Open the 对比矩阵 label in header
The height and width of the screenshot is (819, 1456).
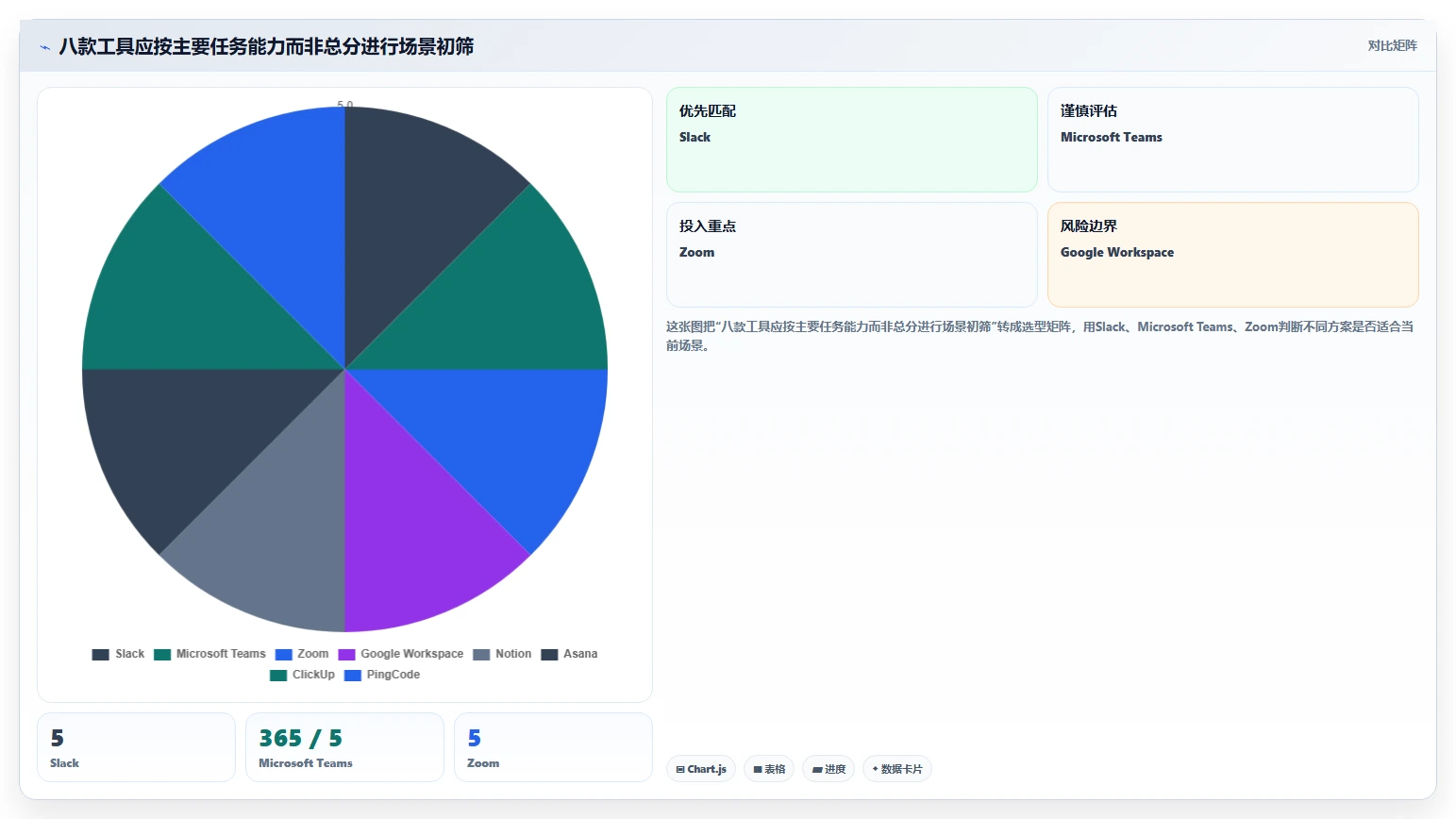(1392, 45)
